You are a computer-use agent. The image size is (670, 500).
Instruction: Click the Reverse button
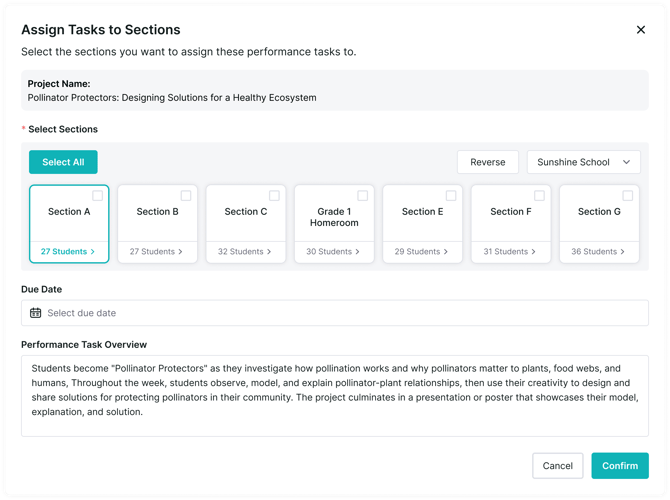488,162
